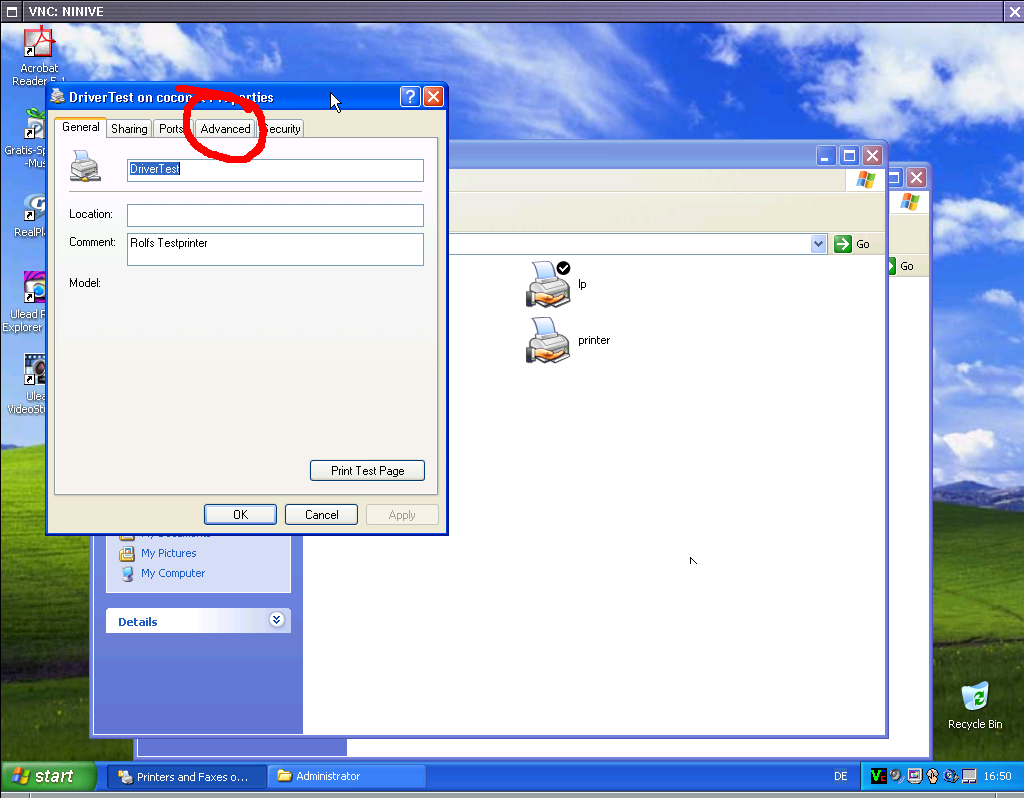Switch to the Sharing tab
Viewport: 1024px width, 798px height.
129,129
